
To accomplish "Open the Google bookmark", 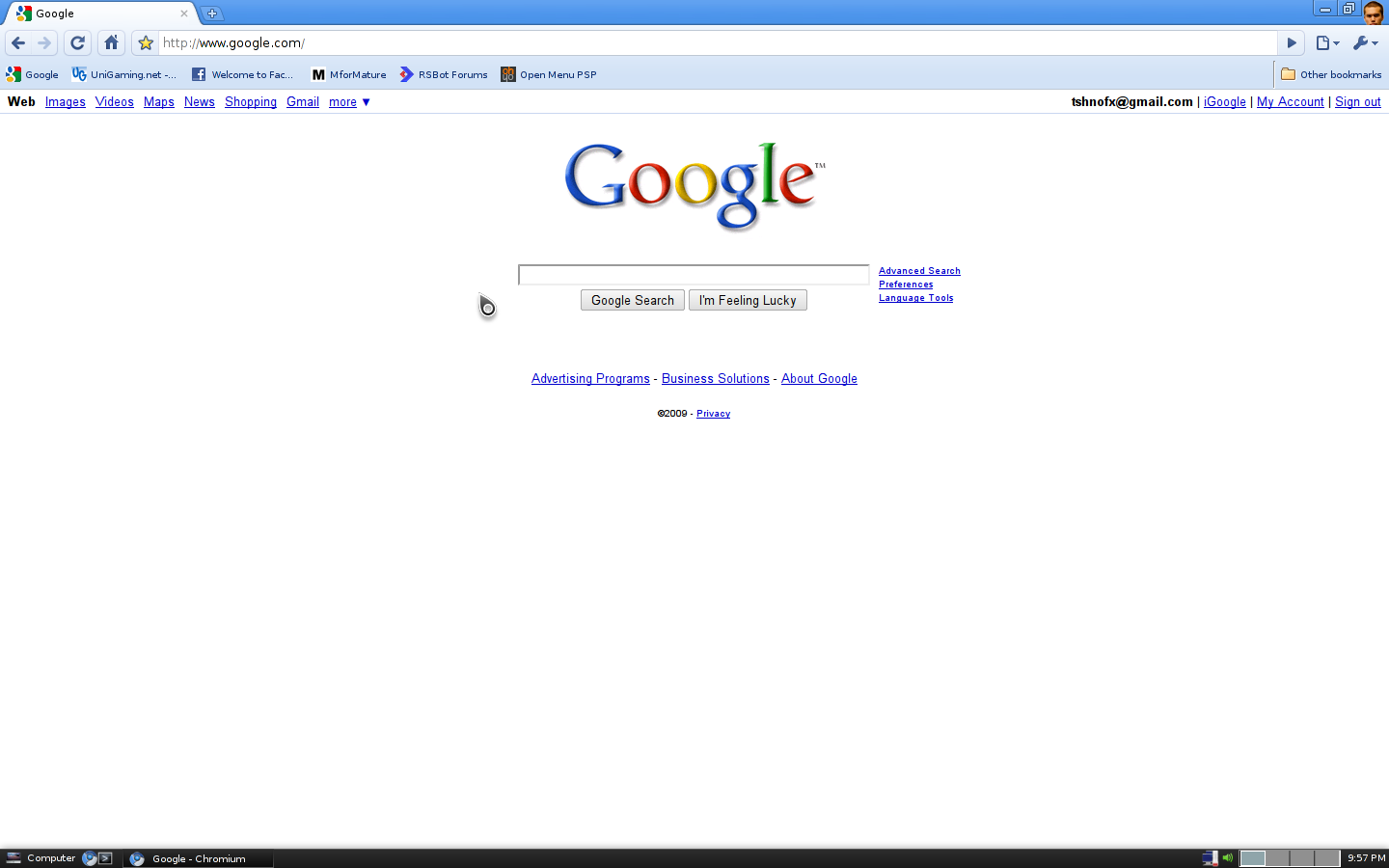I will click(x=33, y=74).
